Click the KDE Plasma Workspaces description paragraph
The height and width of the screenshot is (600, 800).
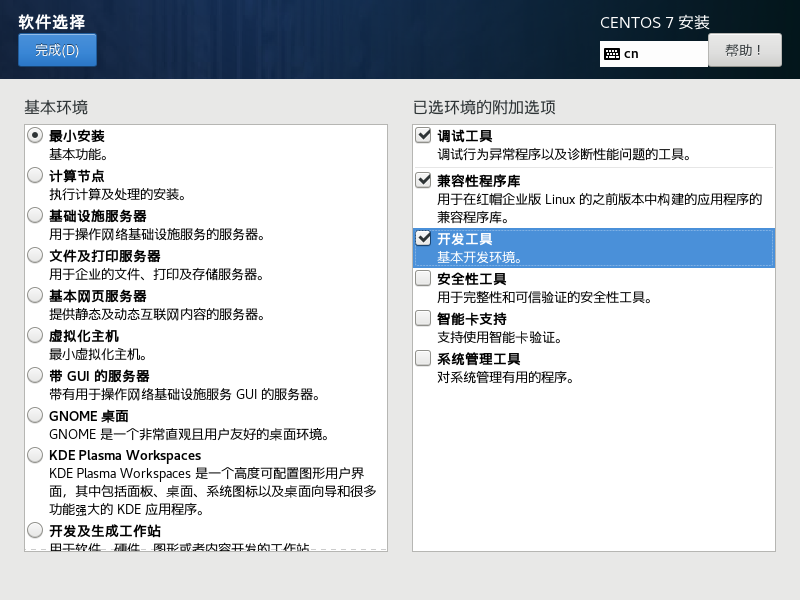pyautogui.click(x=213, y=491)
